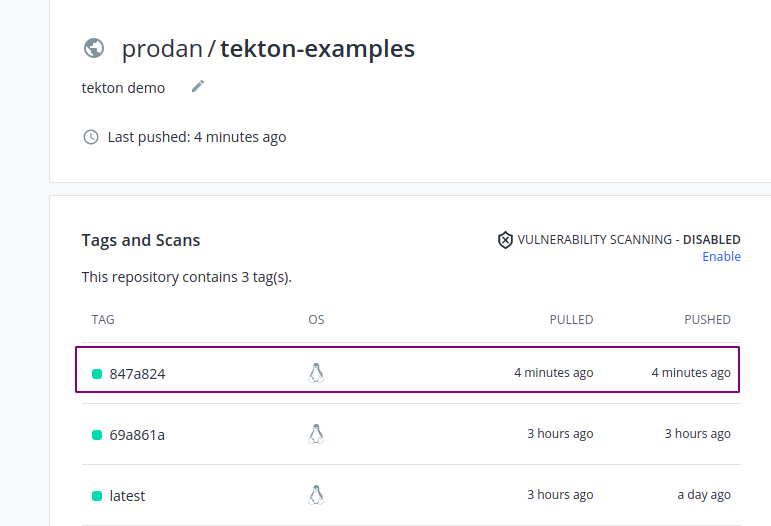Open the tekton-examples repository title
Image resolution: width=771 pixels, height=526 pixels.
(317, 48)
